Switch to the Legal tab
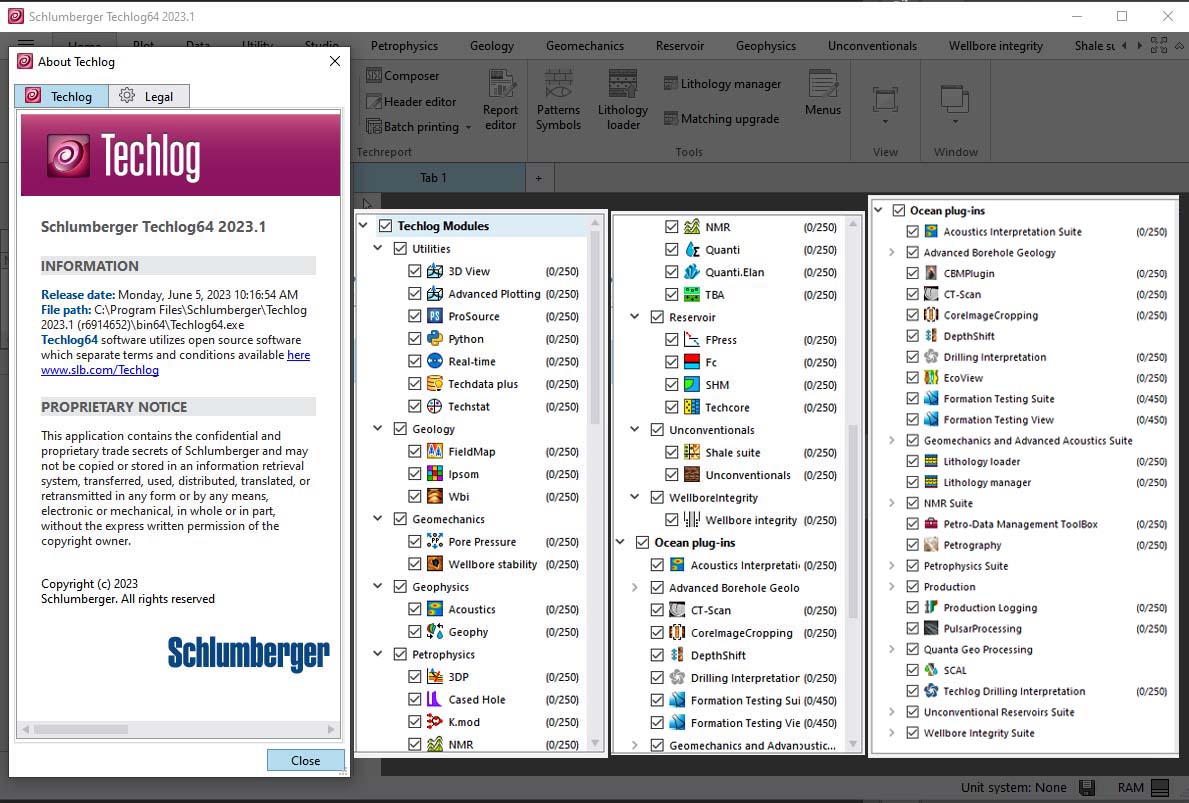The image size is (1189, 803). click(146, 96)
